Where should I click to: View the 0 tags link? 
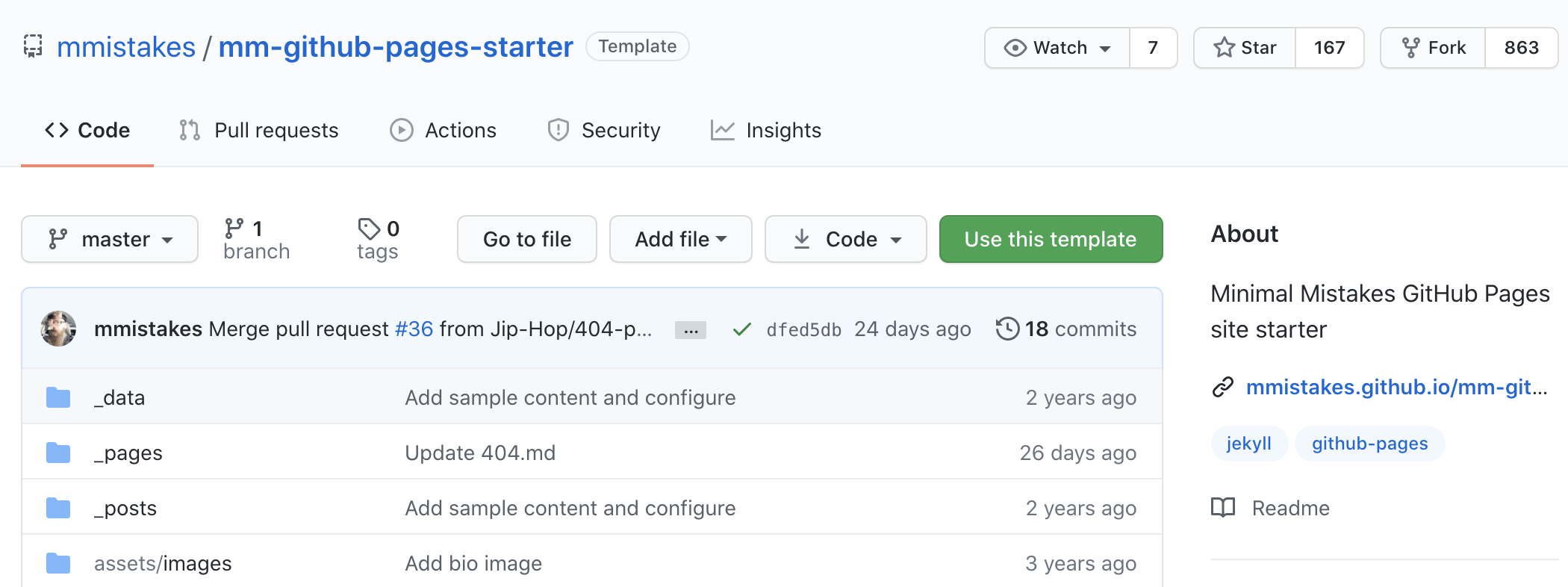click(x=378, y=239)
